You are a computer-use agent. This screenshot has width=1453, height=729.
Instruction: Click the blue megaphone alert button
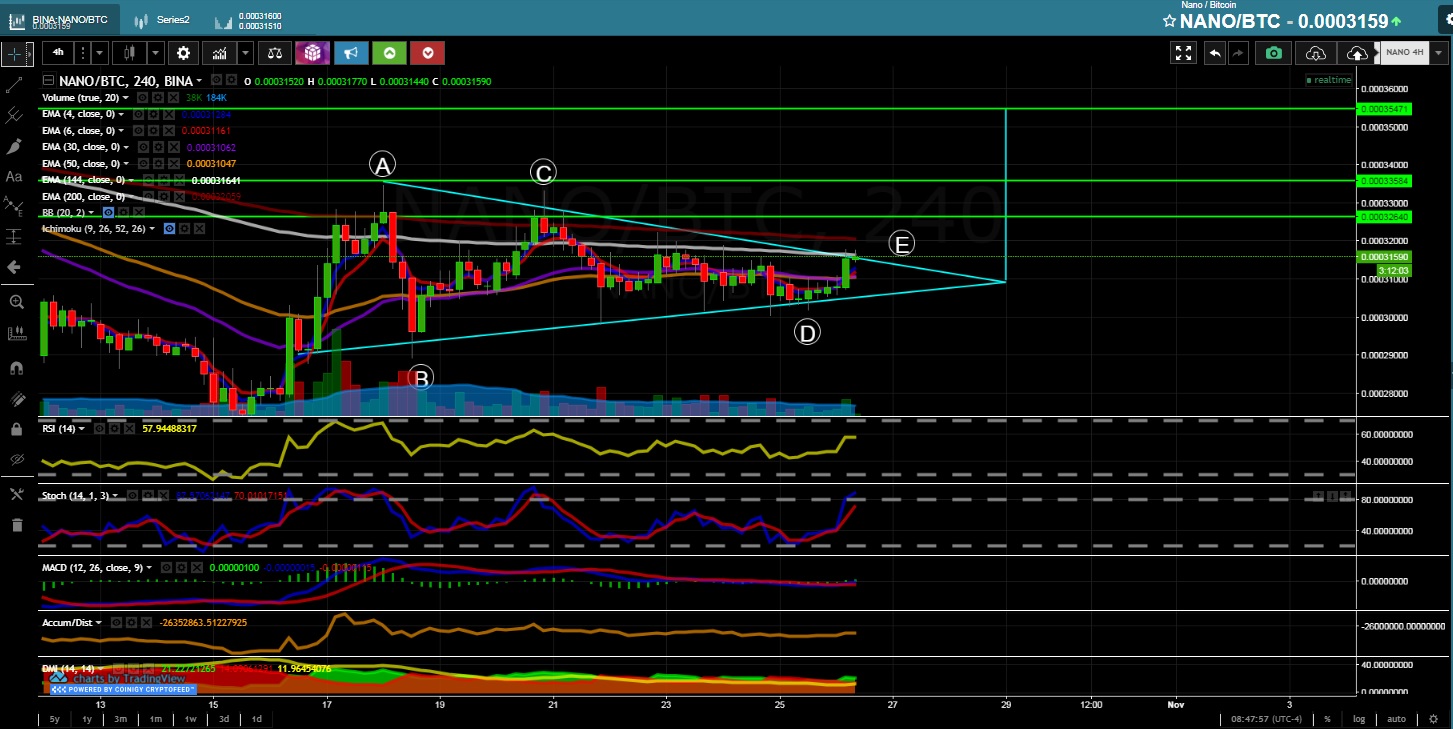tap(350, 53)
